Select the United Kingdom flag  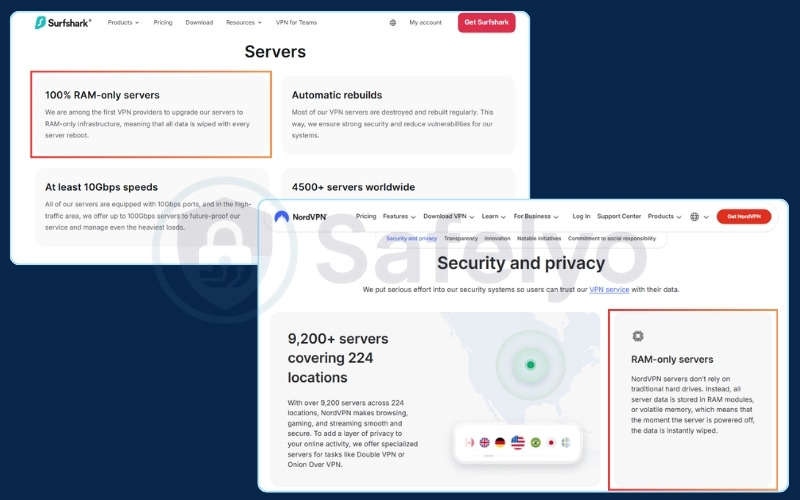click(485, 442)
